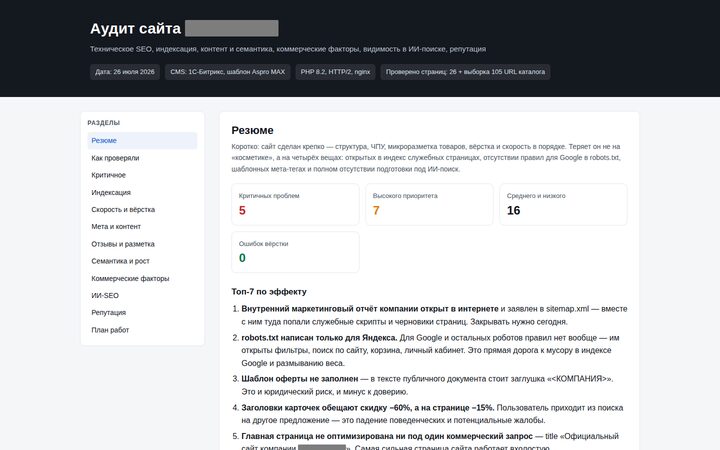The image size is (720, 450).
Task: Click the summary paragraph starting Коротко
Action: click(x=428, y=158)
